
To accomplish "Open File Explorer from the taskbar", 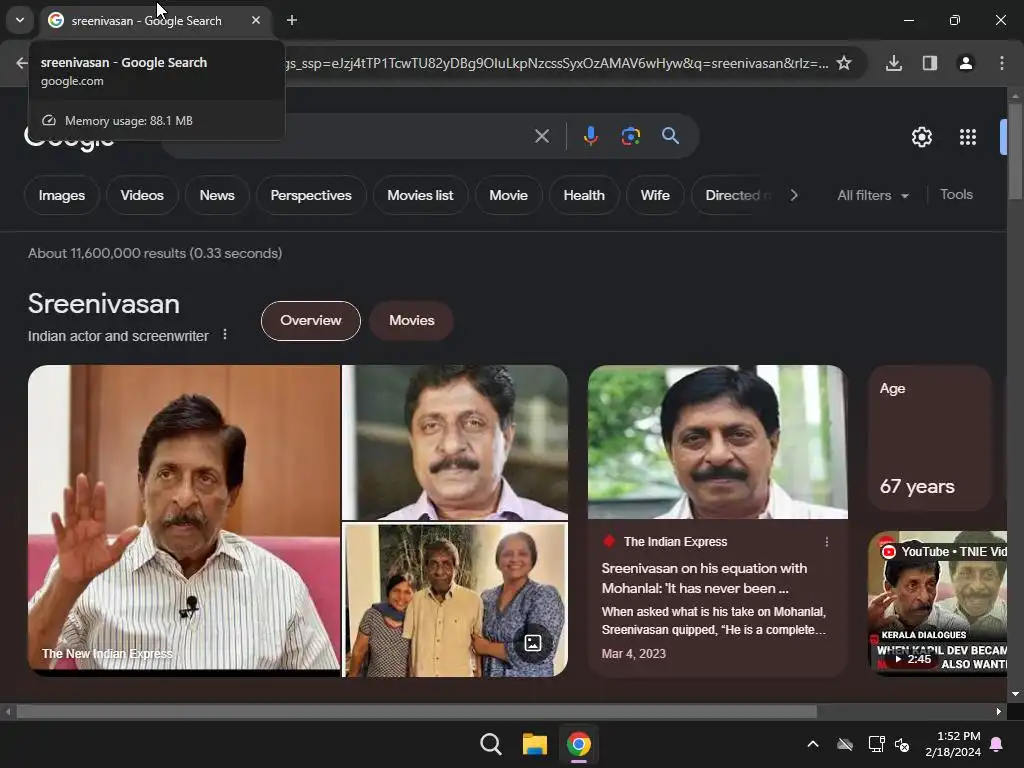I will [534, 744].
